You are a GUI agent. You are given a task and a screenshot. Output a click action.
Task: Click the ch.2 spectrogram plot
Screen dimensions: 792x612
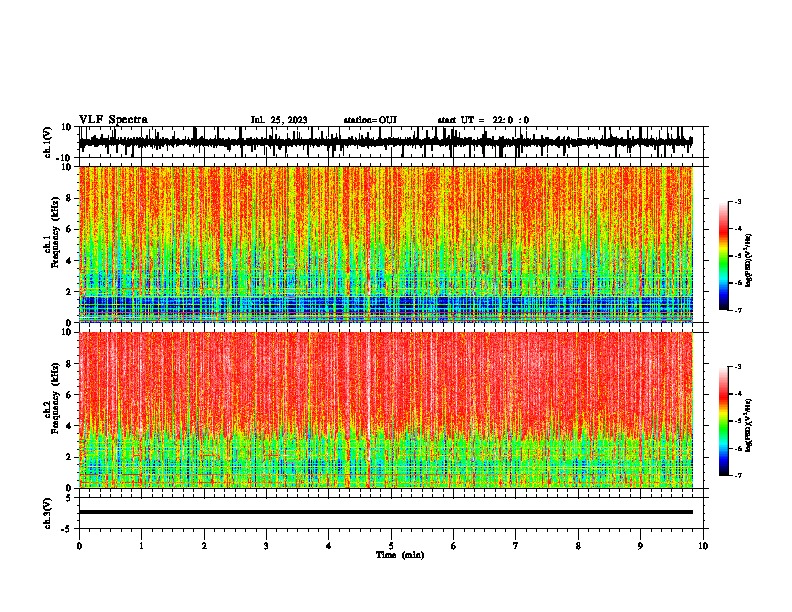click(x=386, y=410)
